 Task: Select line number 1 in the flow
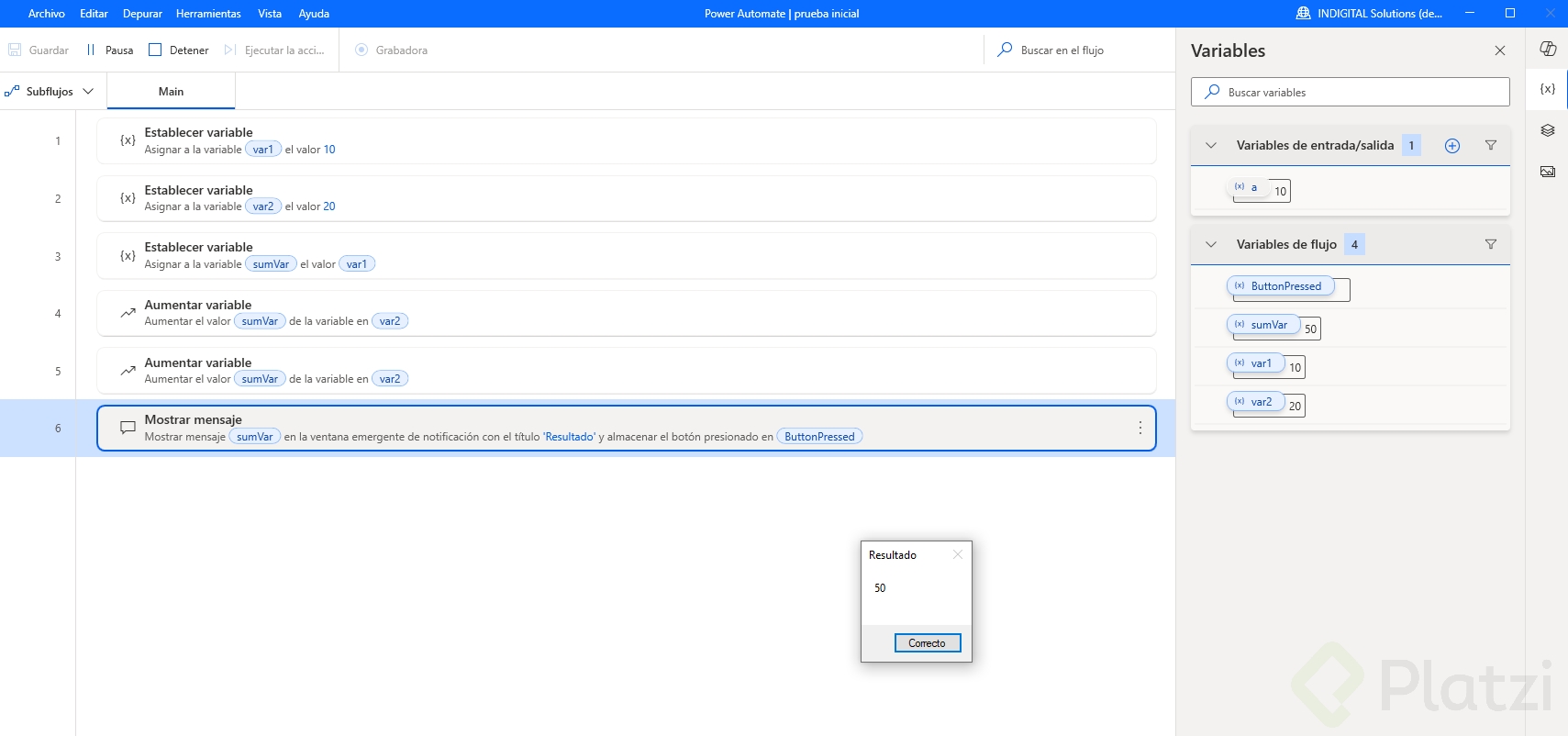(58, 141)
